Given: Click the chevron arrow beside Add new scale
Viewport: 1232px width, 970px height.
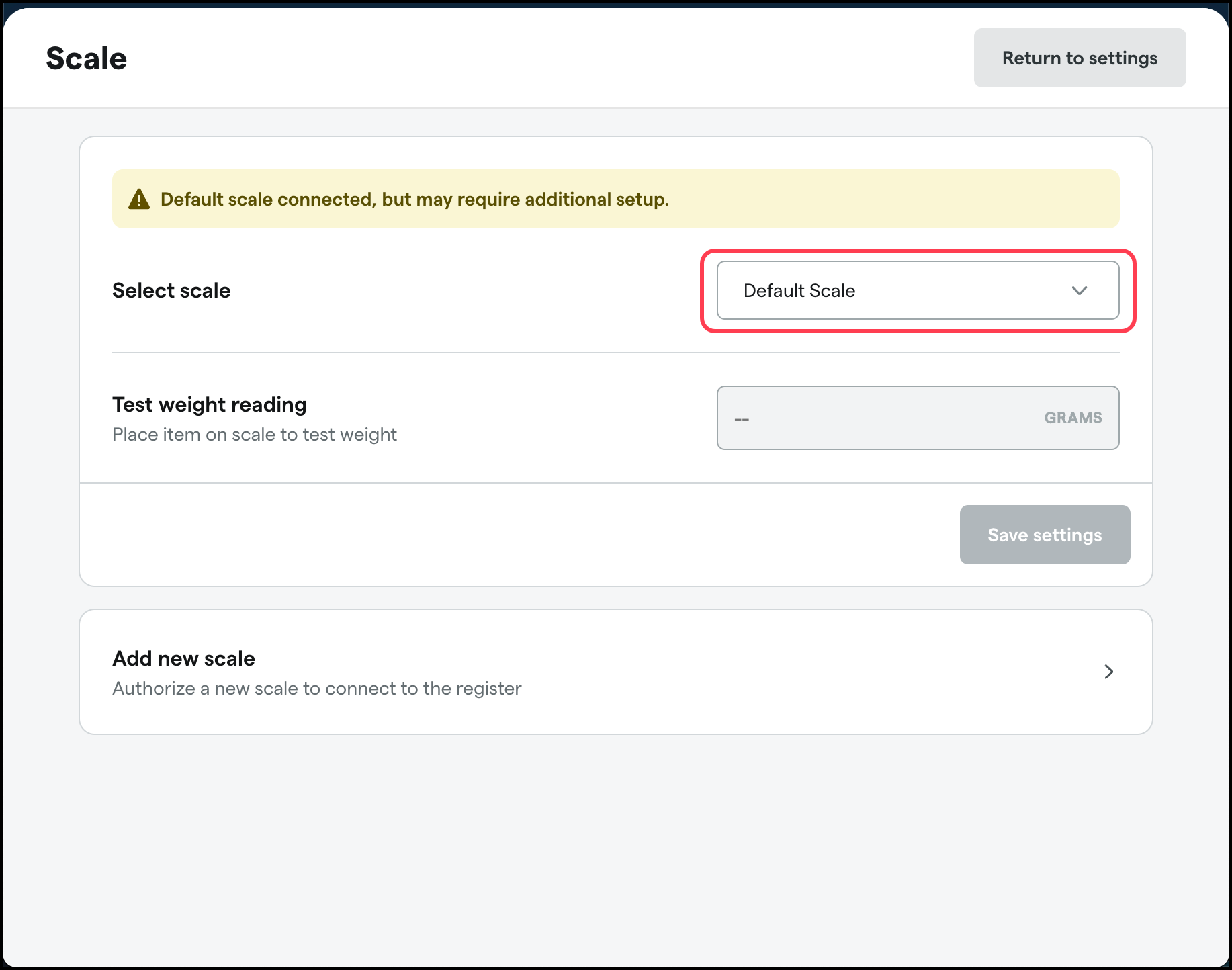Looking at the screenshot, I should pos(1108,672).
